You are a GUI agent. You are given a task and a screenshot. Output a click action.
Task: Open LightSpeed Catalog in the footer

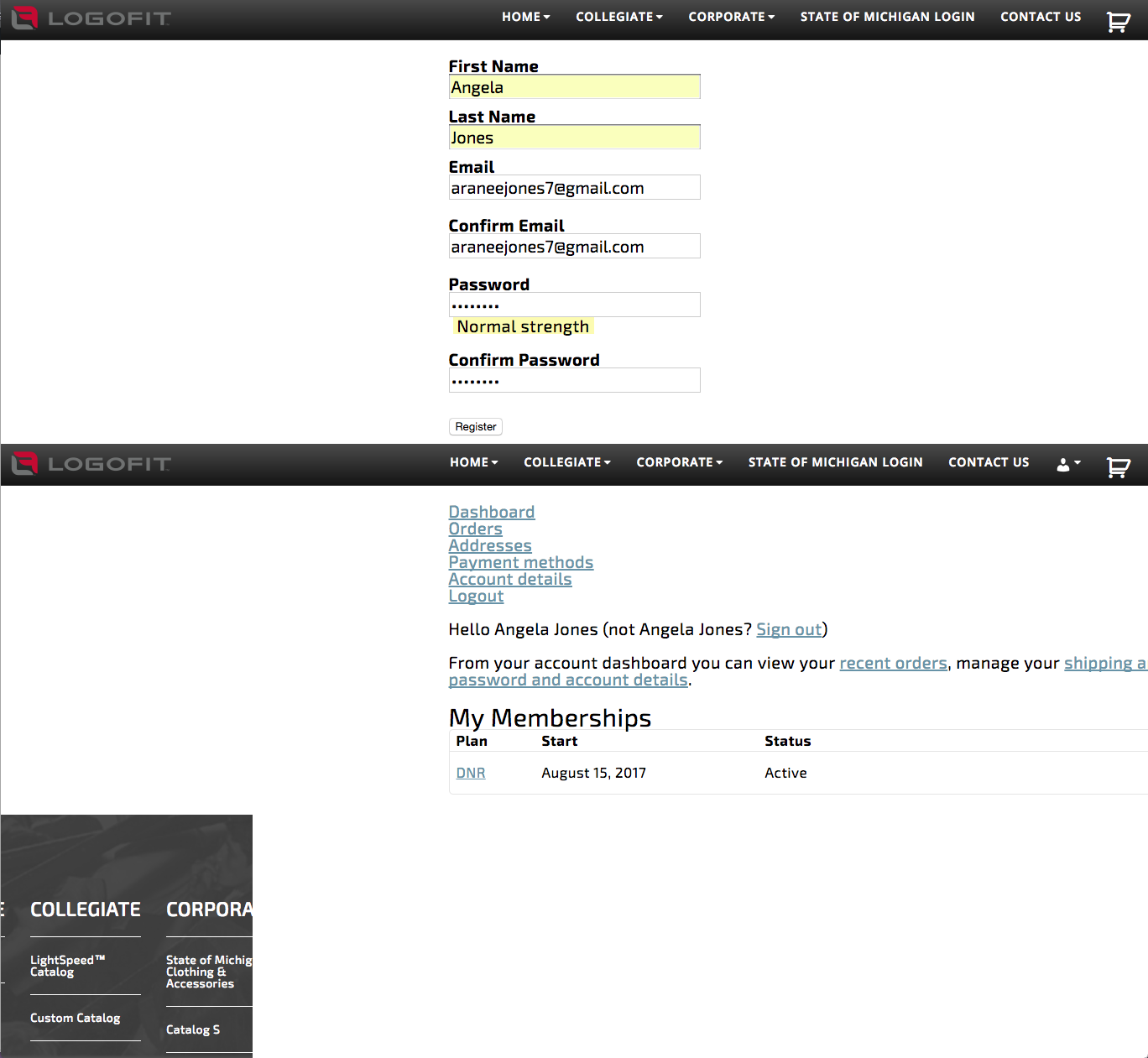tap(67, 966)
